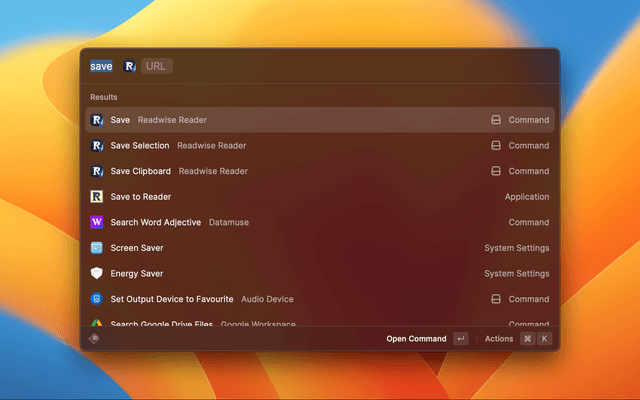The height and width of the screenshot is (400, 640).
Task: Click the URL argument field
Action: (x=156, y=66)
